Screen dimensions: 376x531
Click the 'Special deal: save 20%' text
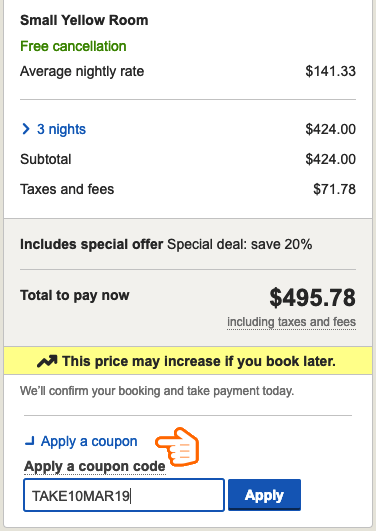click(239, 244)
